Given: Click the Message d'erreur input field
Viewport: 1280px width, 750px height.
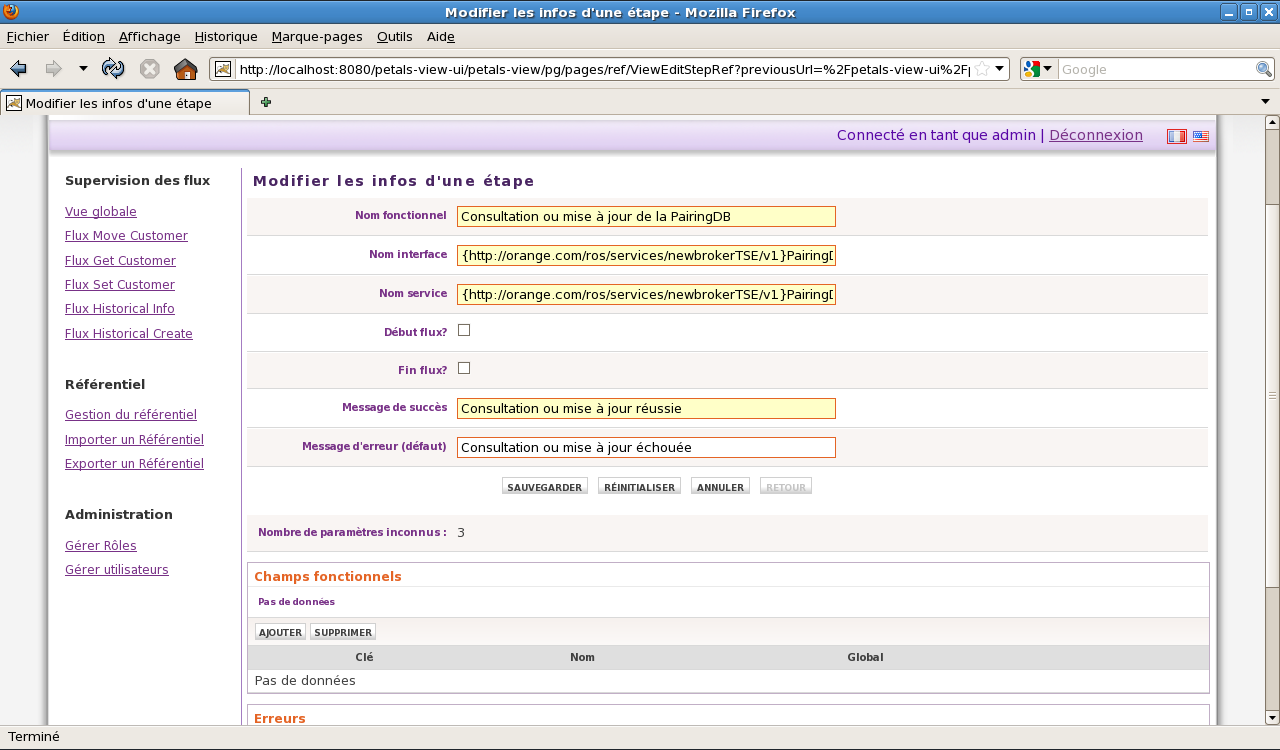Looking at the screenshot, I should [645, 448].
